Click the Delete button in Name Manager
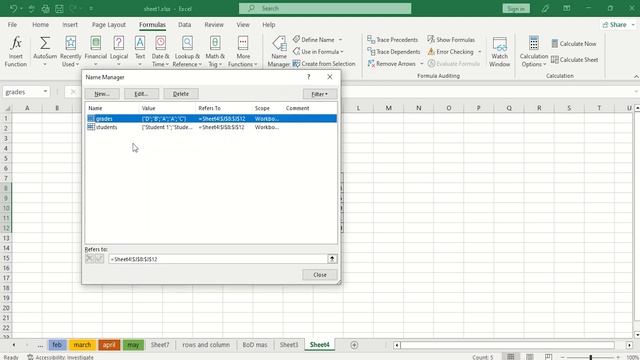640x360 pixels. (x=181, y=94)
